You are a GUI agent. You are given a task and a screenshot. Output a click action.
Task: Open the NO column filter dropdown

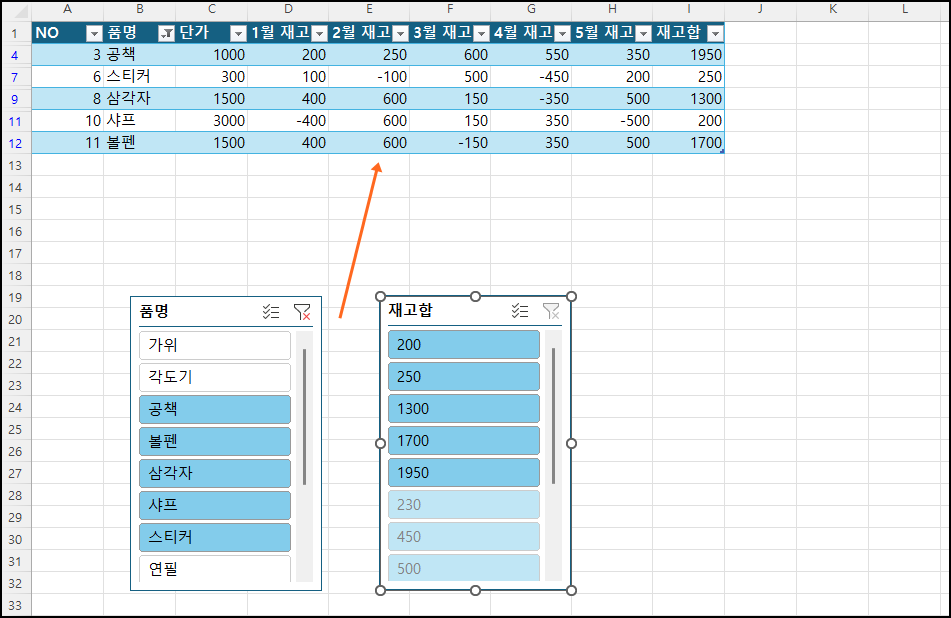coord(94,33)
